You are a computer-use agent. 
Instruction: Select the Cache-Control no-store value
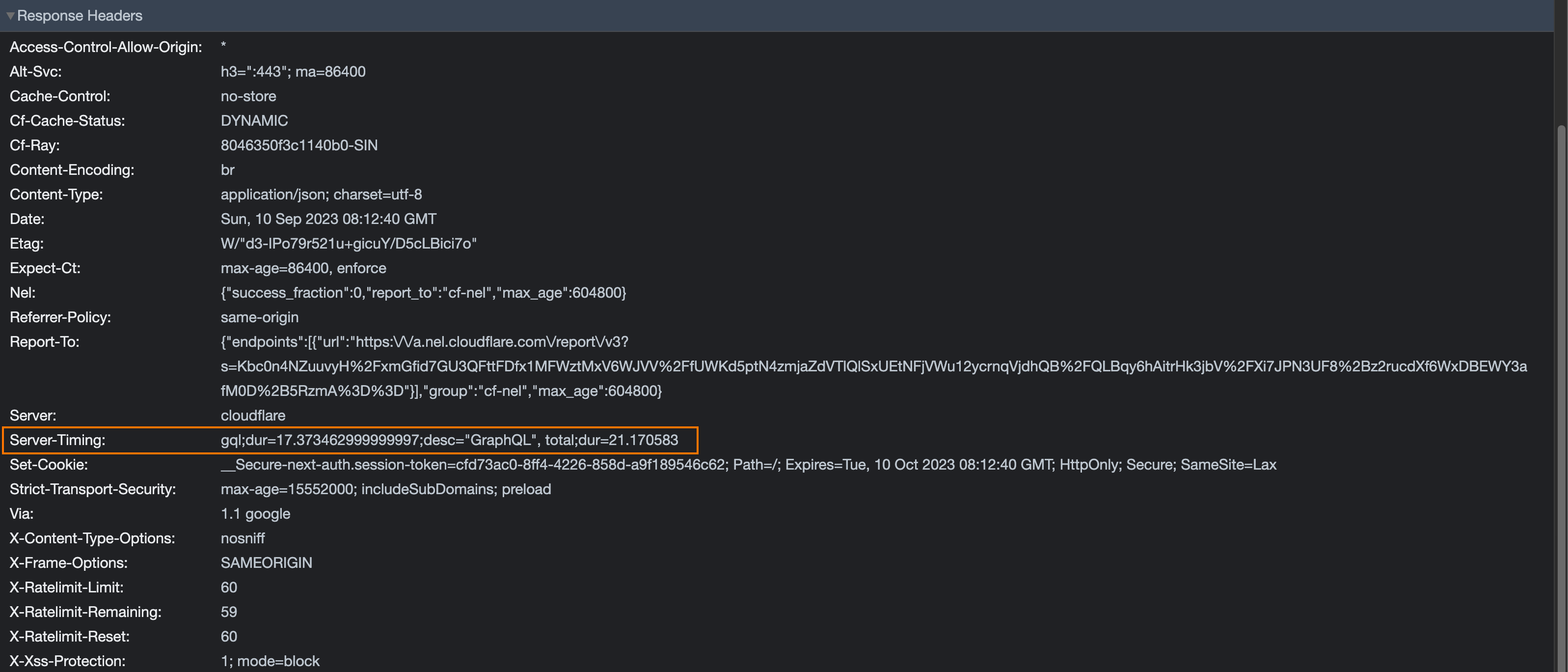pyautogui.click(x=248, y=96)
